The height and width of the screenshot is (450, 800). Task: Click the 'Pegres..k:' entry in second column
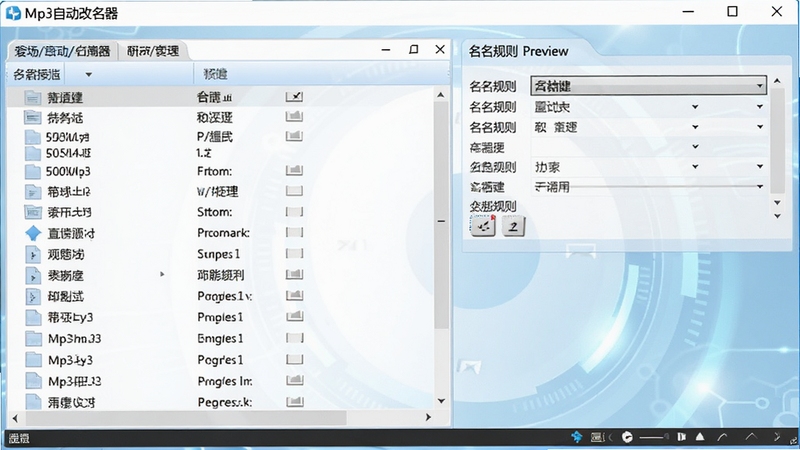(224, 402)
